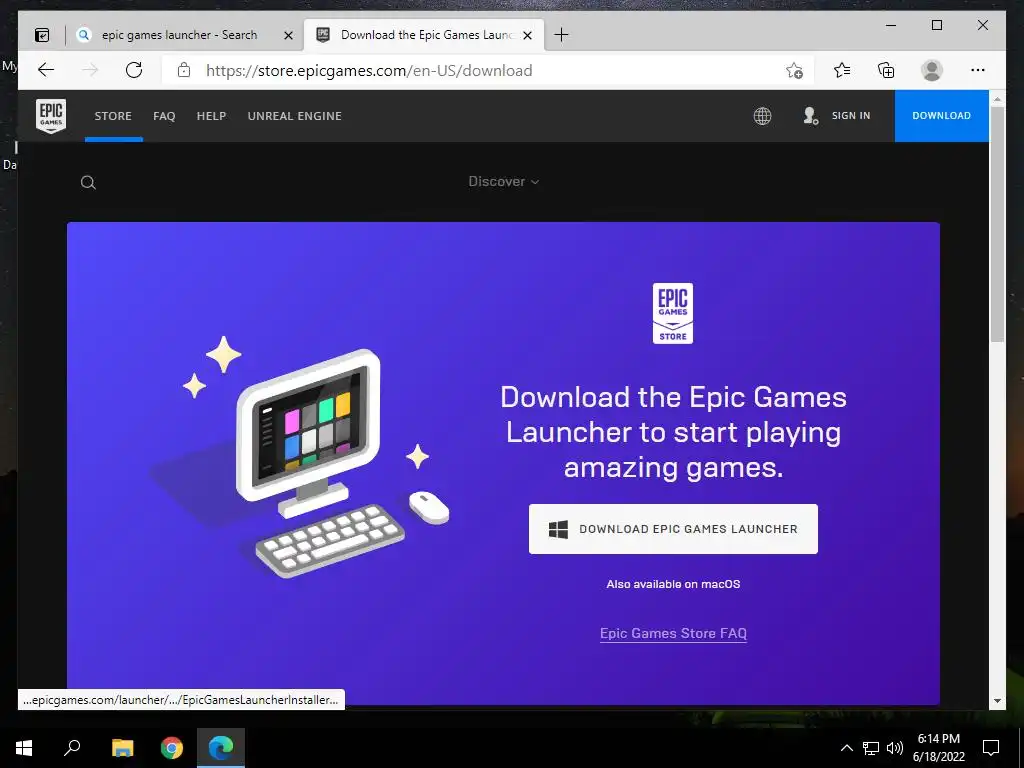Open taskbar search magnifier
This screenshot has height=768, width=1024.
72,748
